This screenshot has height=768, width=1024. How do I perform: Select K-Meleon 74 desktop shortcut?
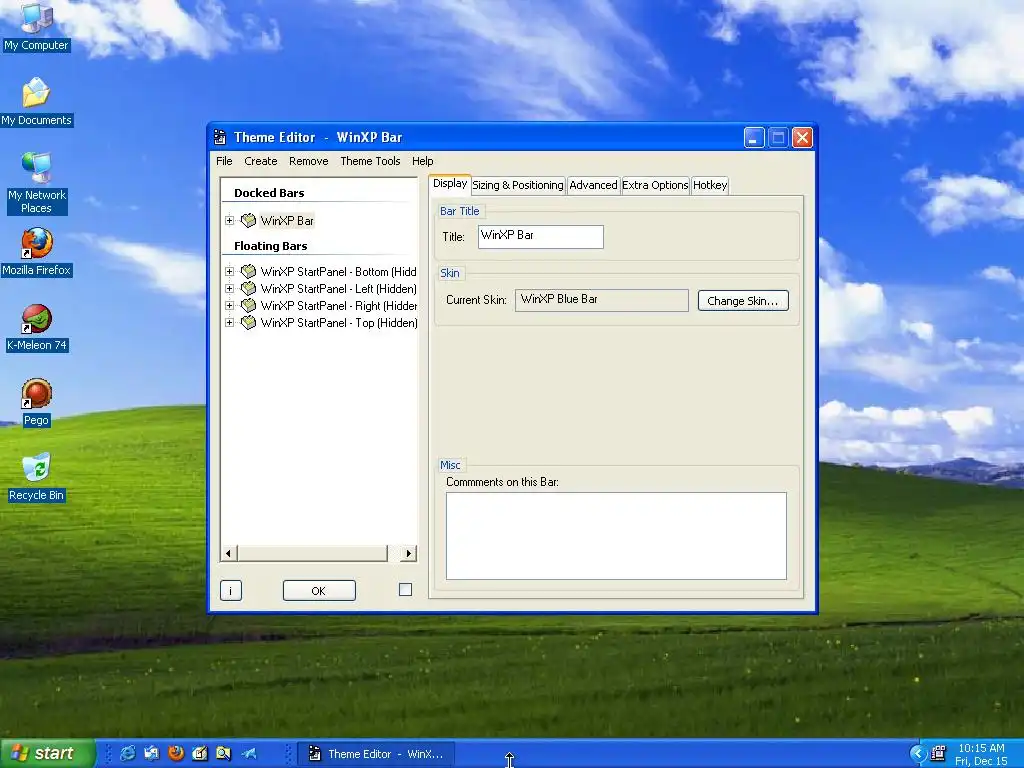(x=36, y=327)
